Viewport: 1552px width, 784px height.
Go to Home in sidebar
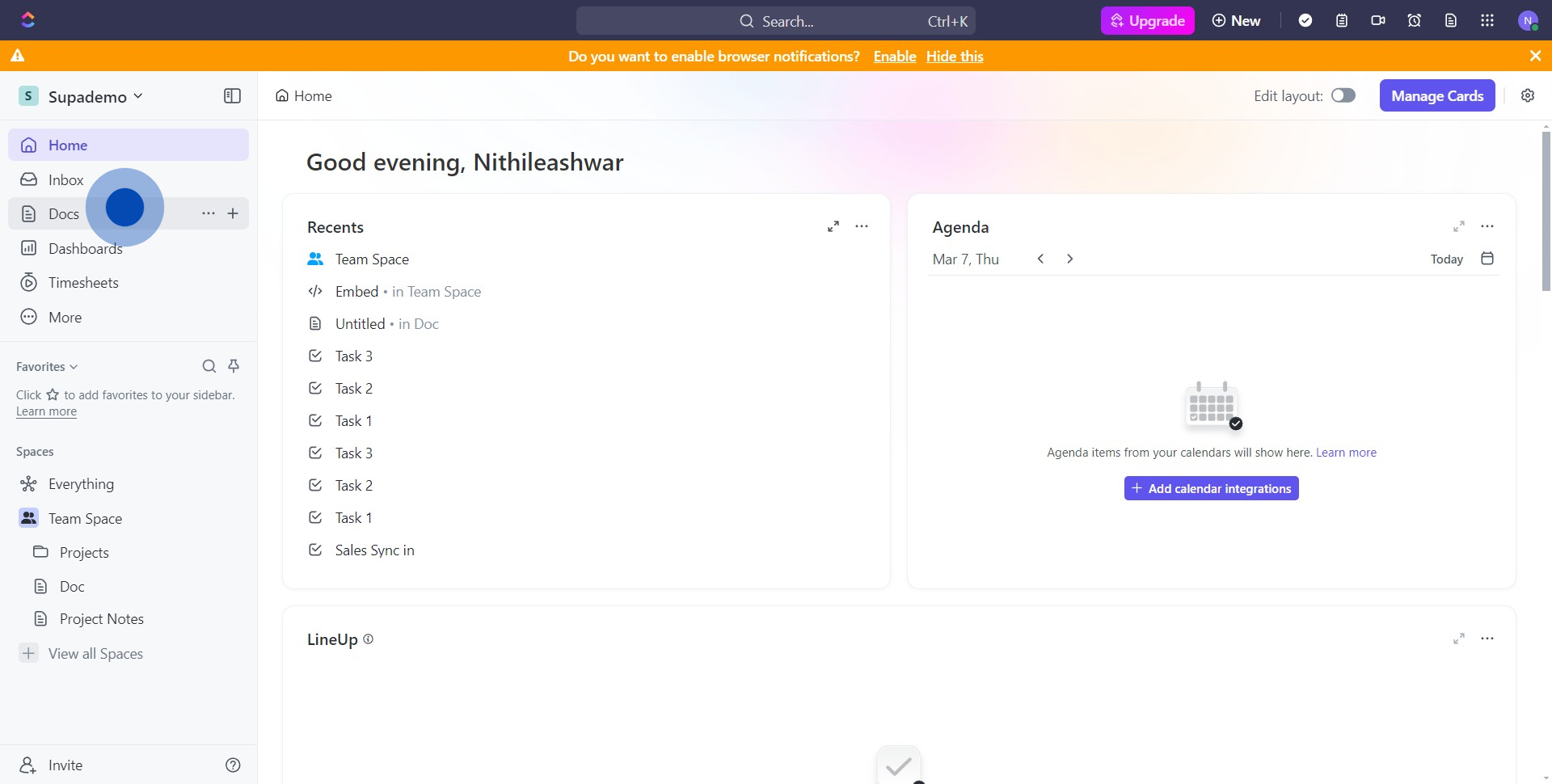[129, 145]
